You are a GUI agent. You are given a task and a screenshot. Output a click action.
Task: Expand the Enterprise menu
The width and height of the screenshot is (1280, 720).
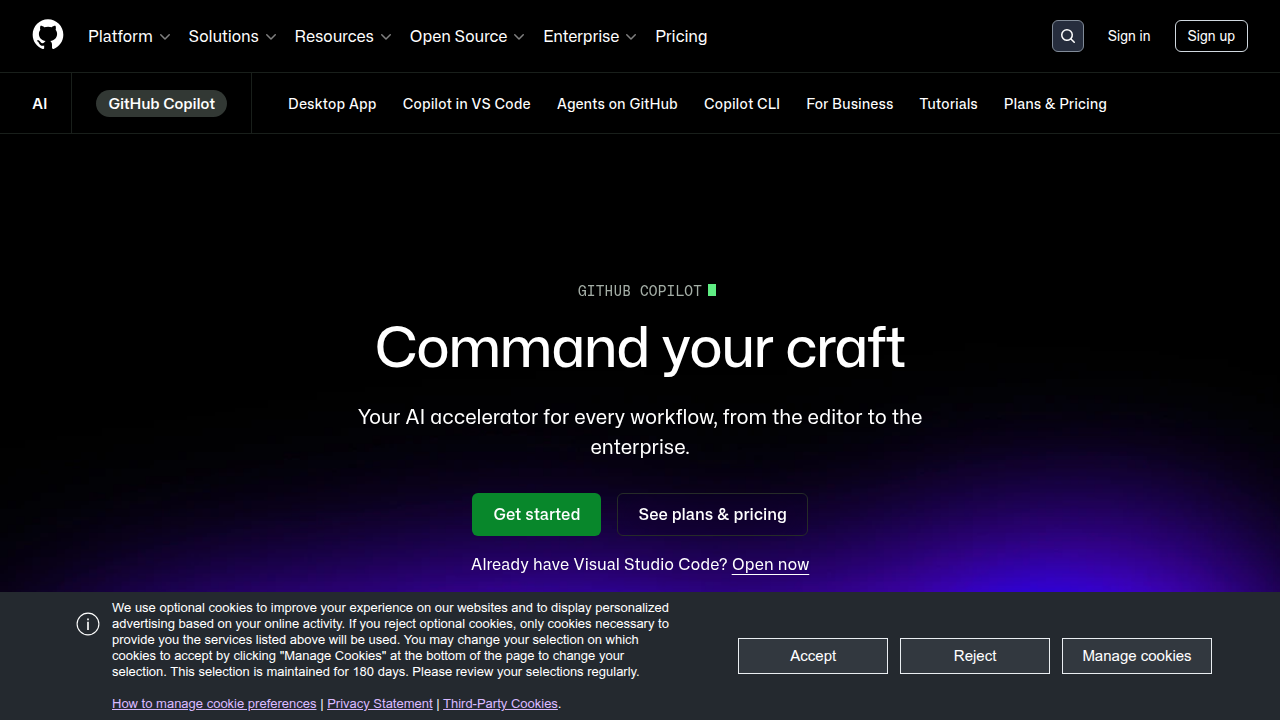[590, 36]
